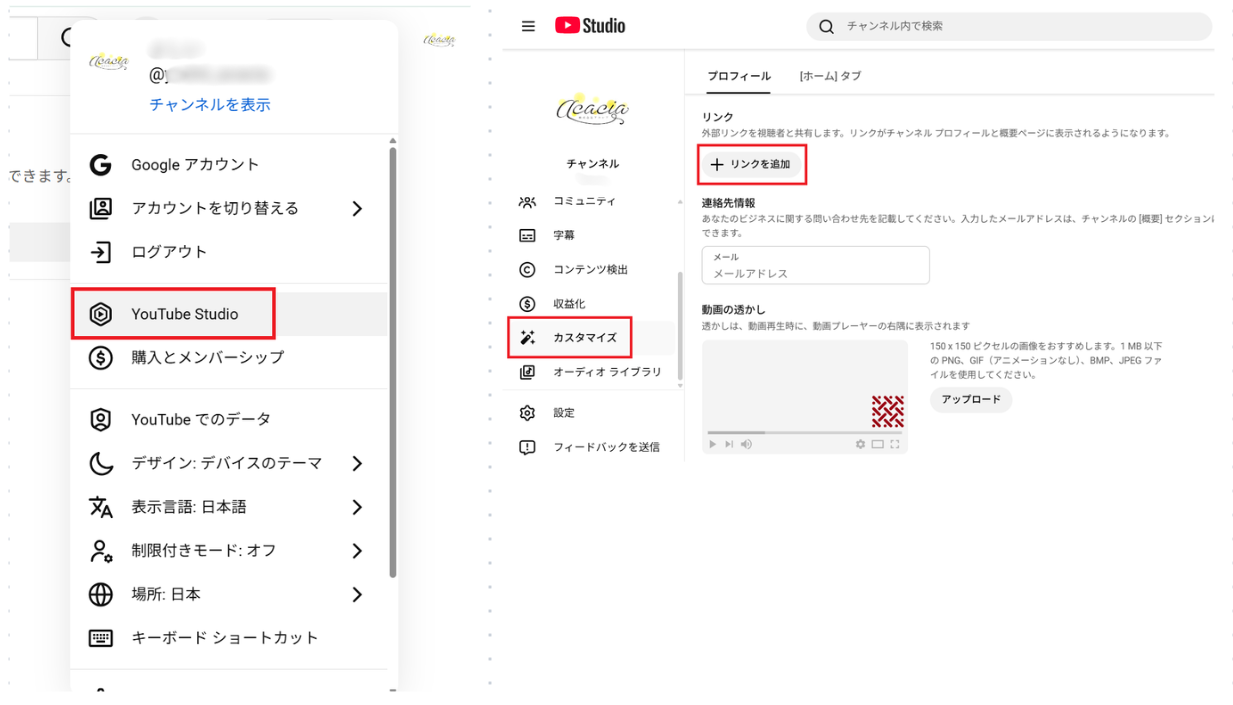1233x705 pixels.
Task: Click the preview player progress bar
Action: (805, 433)
